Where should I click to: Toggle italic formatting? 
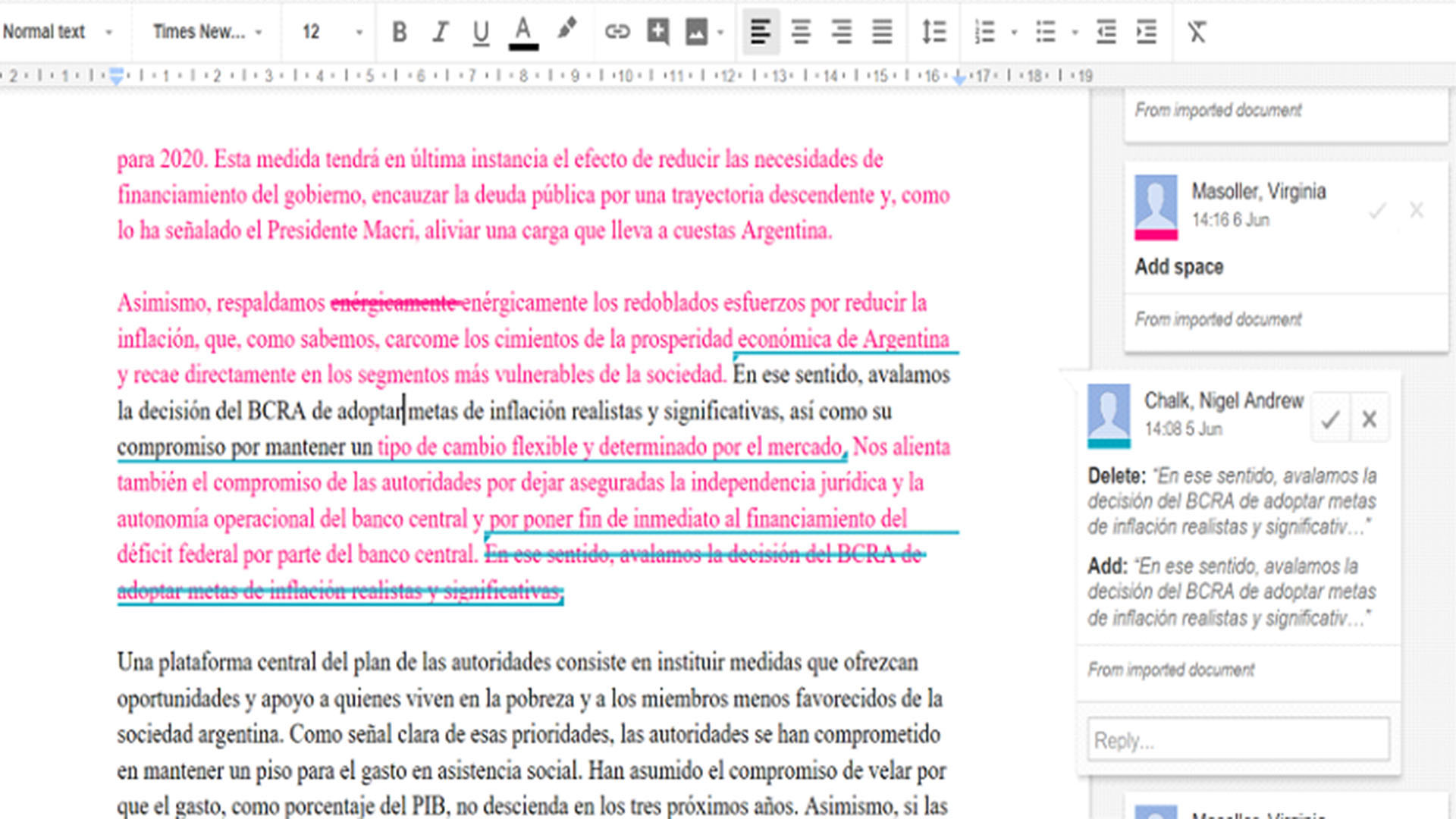point(440,32)
